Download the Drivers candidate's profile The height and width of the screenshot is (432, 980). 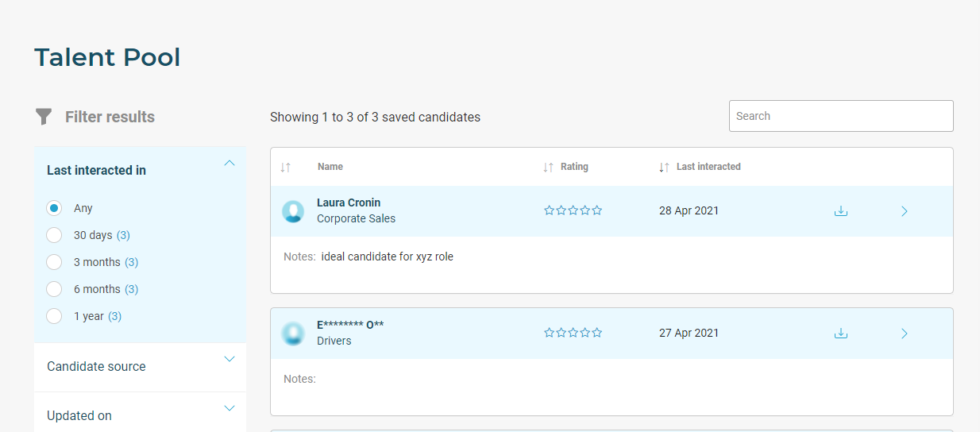841,333
